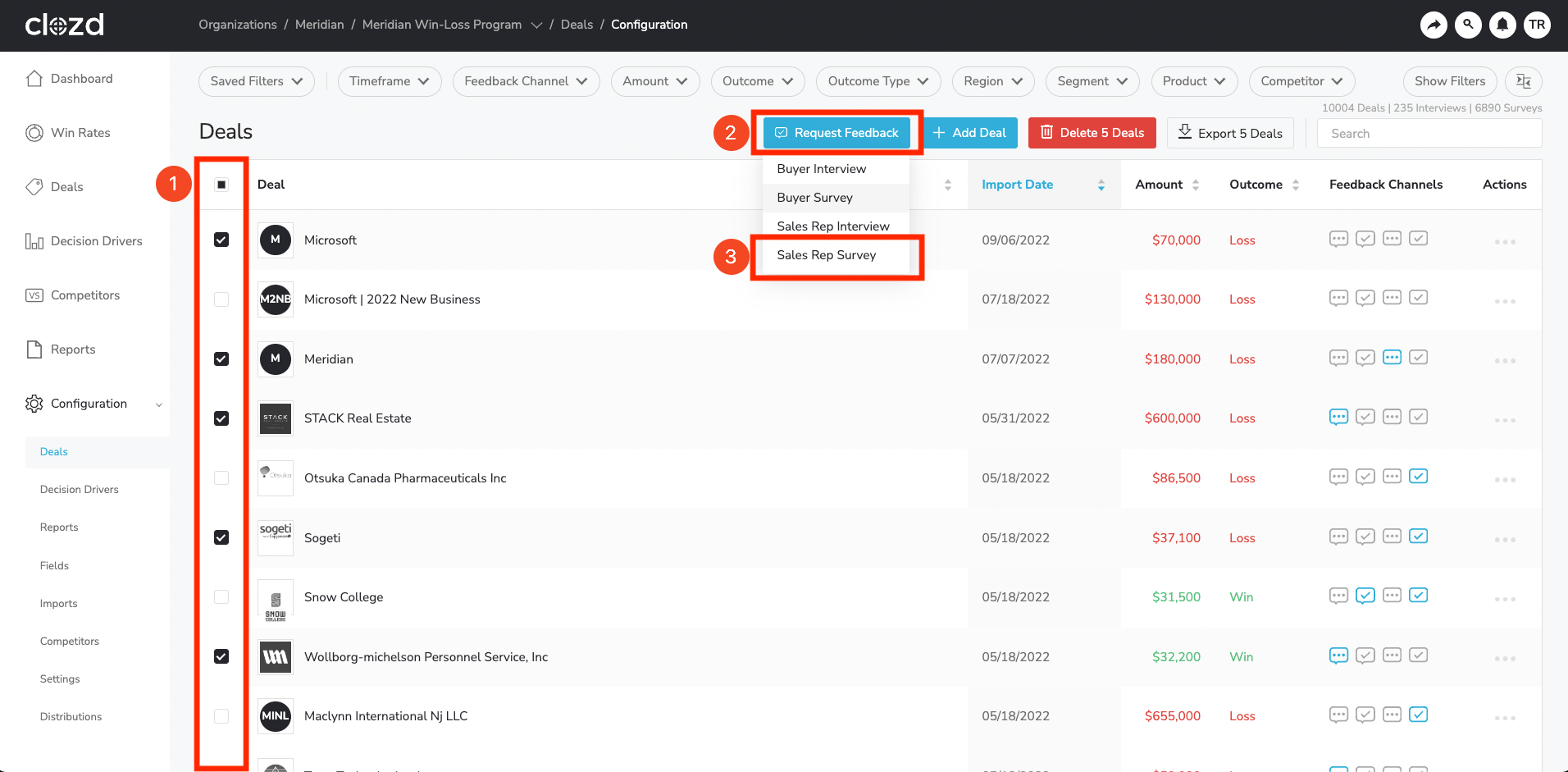This screenshot has width=1568, height=772.
Task: Check the Otsuka Canada Pharmaceuticals checkbox
Action: click(221, 477)
